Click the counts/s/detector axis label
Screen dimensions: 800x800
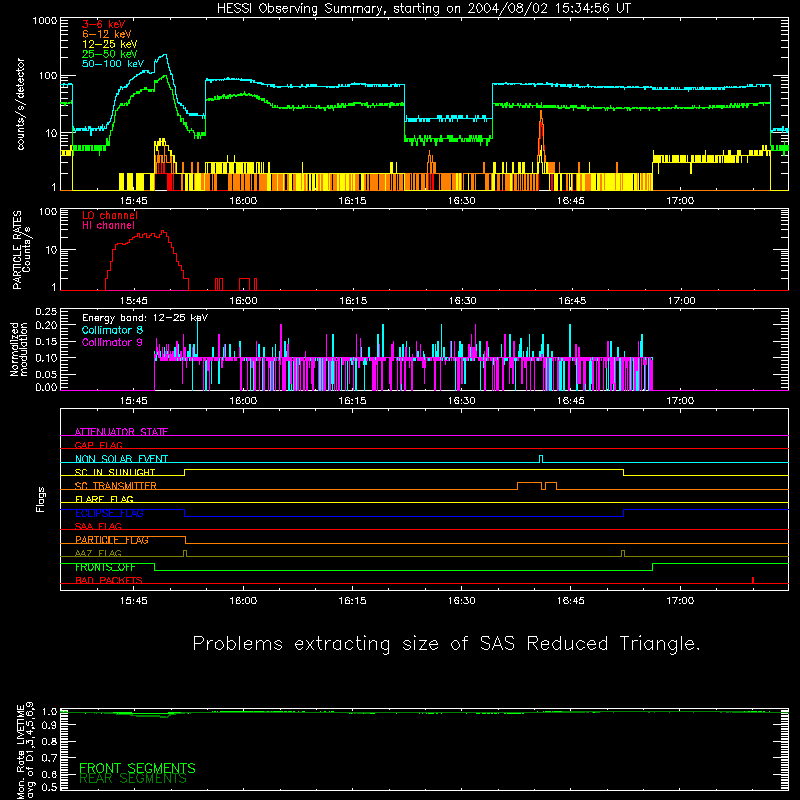pos(21,104)
